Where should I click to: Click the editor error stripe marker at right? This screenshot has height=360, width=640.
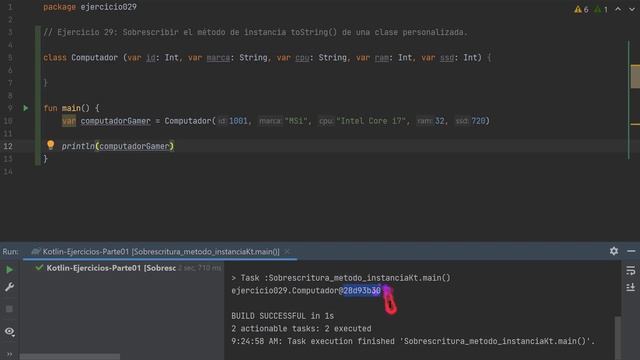[x=635, y=76]
